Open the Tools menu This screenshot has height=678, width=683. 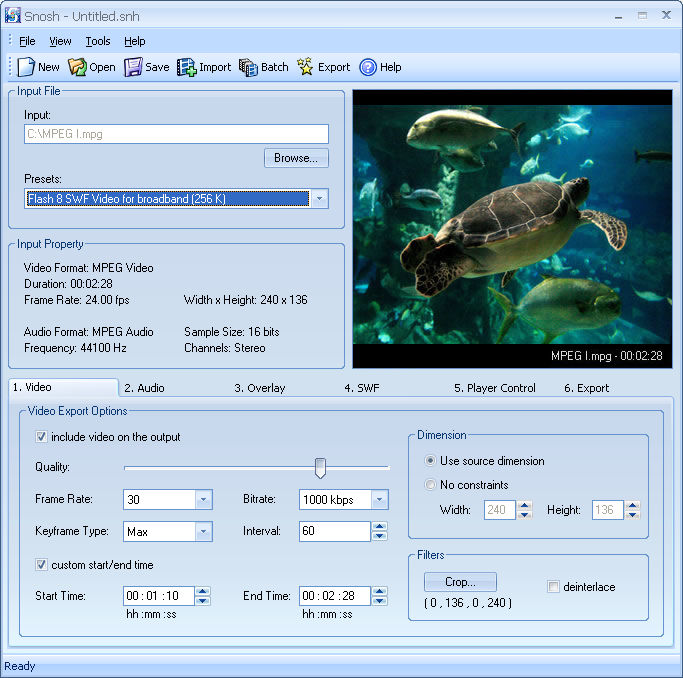(x=98, y=41)
